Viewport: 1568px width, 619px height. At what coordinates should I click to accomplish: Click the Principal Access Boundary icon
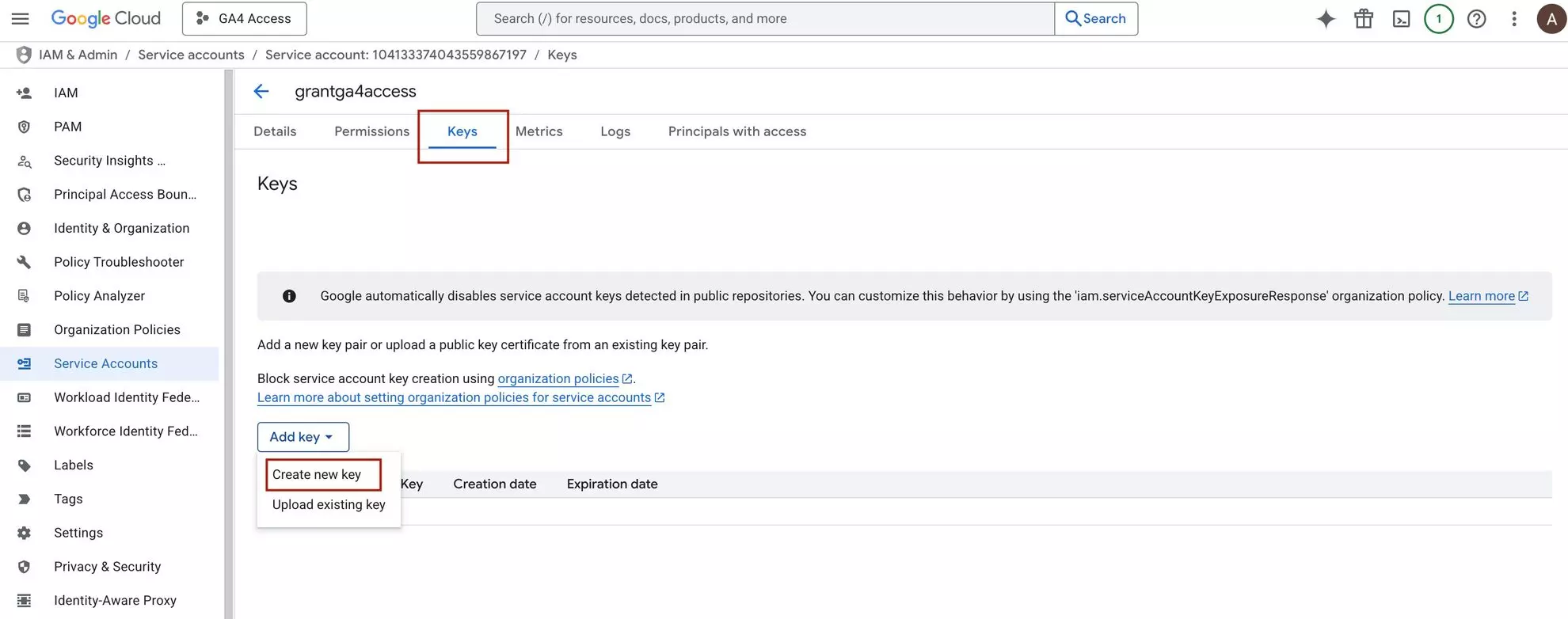[x=24, y=195]
